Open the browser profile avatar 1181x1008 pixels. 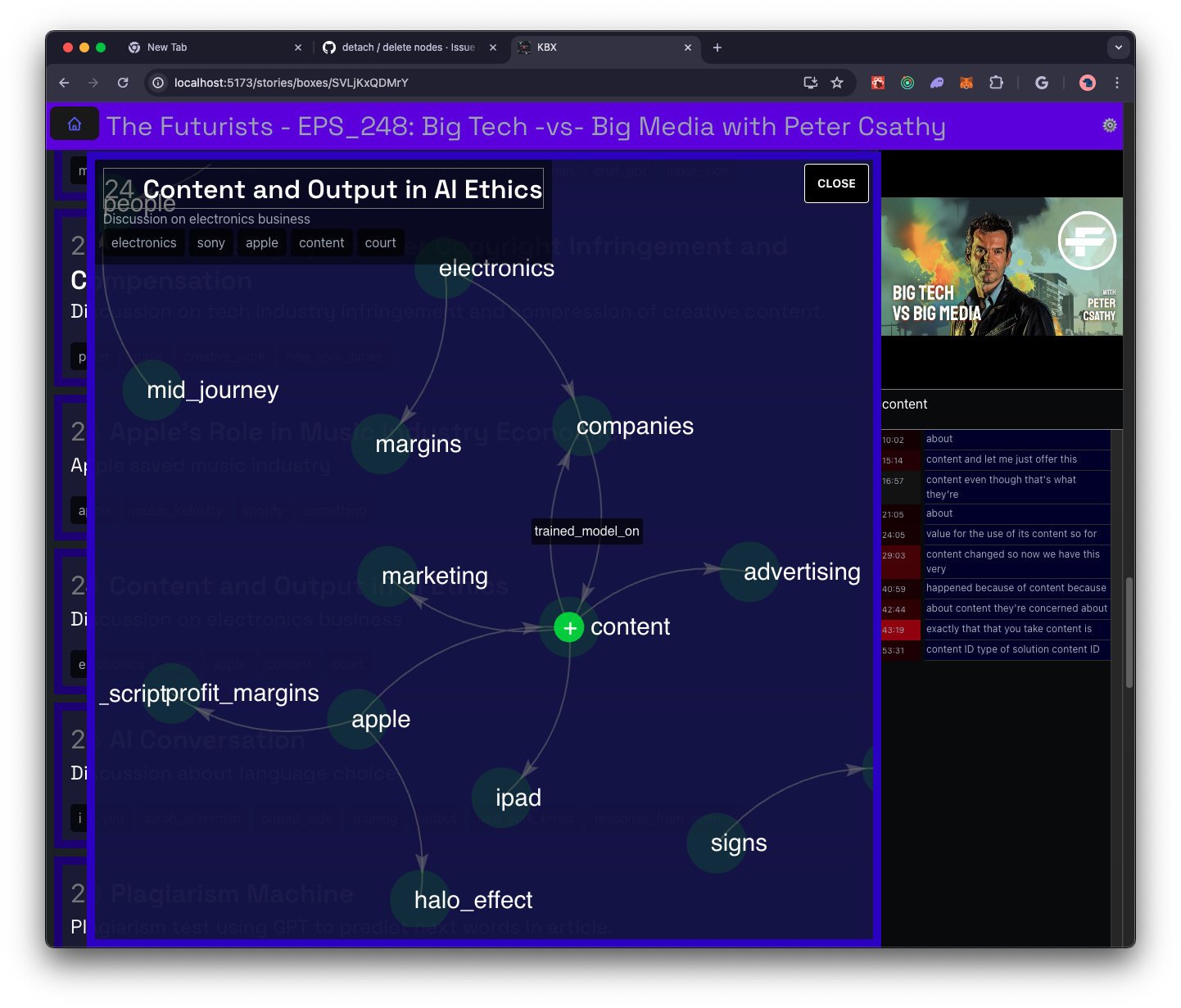1088,83
